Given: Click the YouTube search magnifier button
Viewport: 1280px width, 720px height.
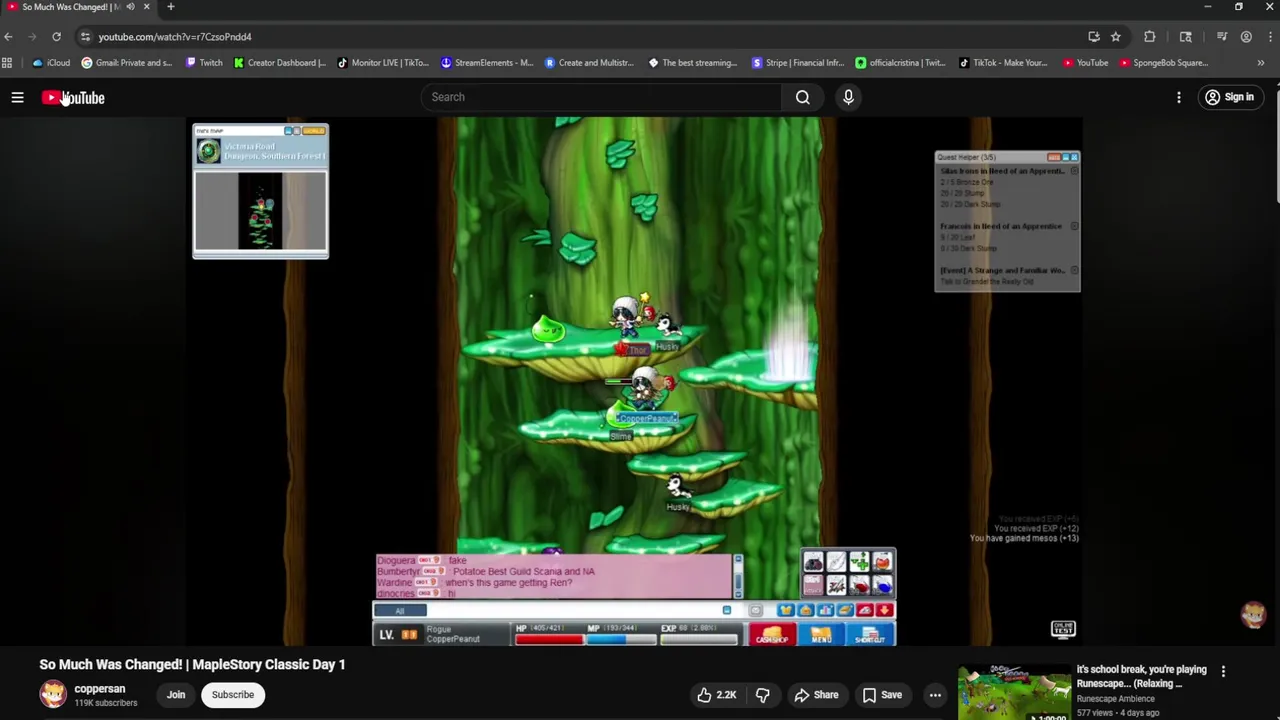Looking at the screenshot, I should coord(803,97).
